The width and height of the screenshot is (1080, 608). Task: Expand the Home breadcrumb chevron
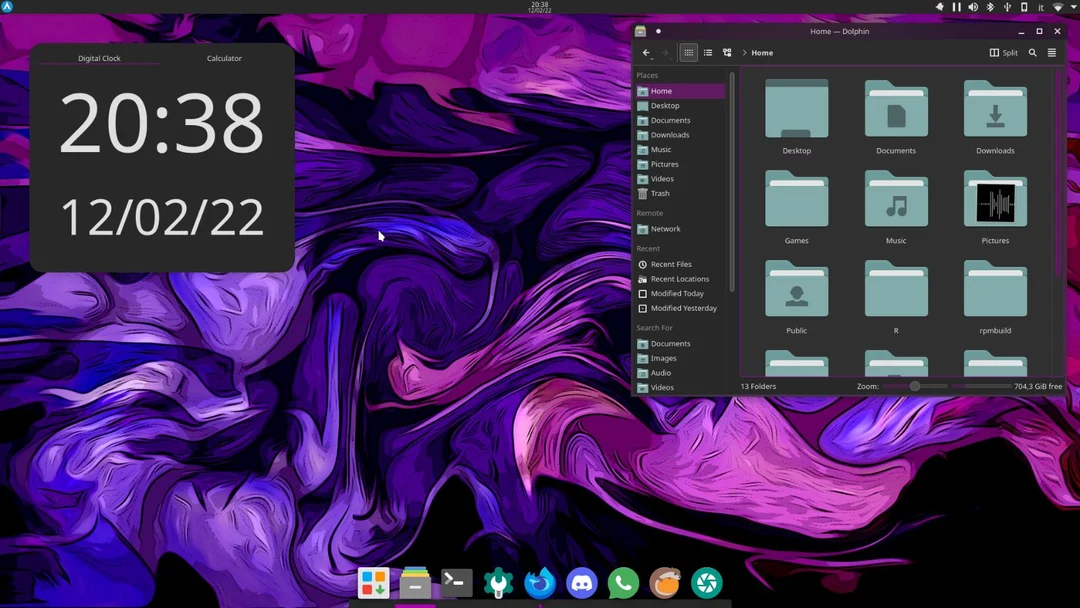coord(743,53)
